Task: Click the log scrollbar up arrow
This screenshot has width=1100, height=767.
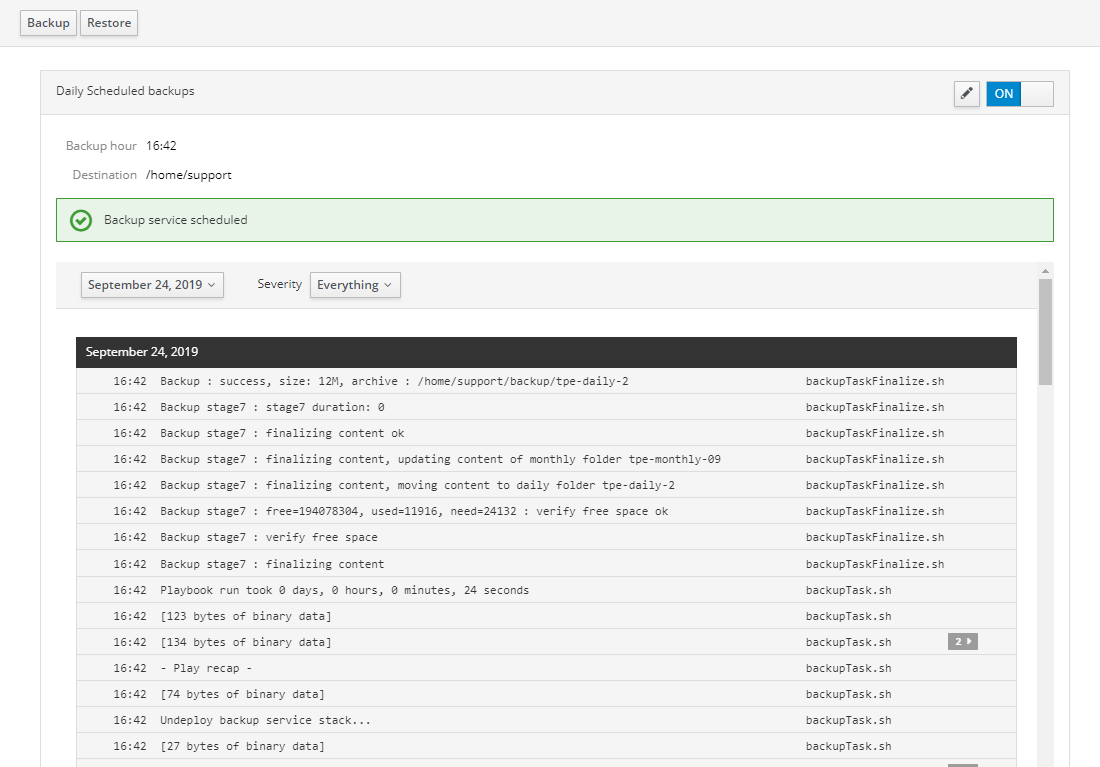Action: (x=1045, y=271)
